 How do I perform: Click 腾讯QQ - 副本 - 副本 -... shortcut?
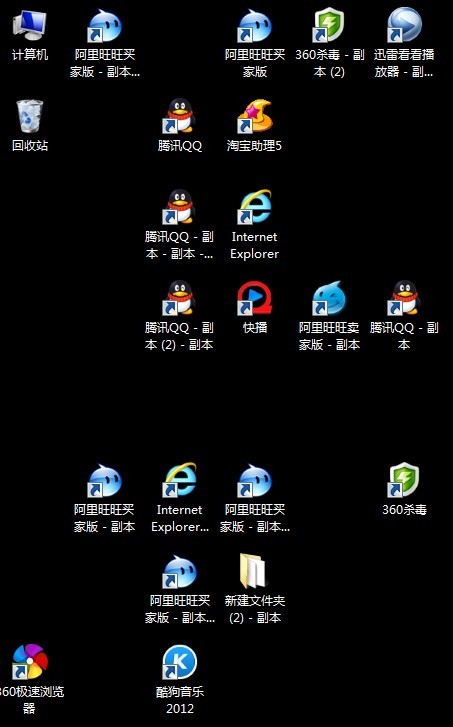179,225
